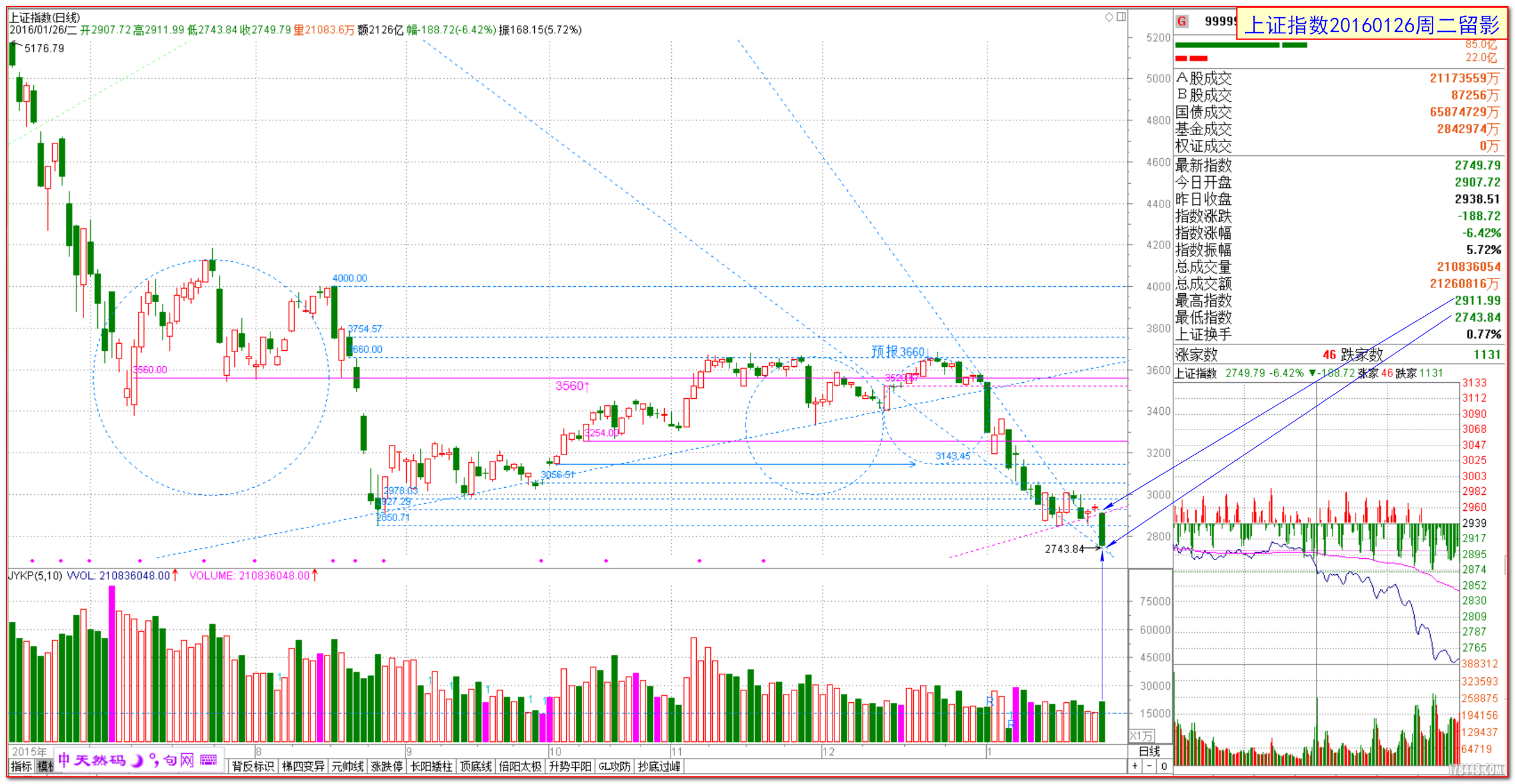This screenshot has height=784, width=1515.
Task: Select the 长阳矮柱 indicator tab
Action: coord(432,766)
